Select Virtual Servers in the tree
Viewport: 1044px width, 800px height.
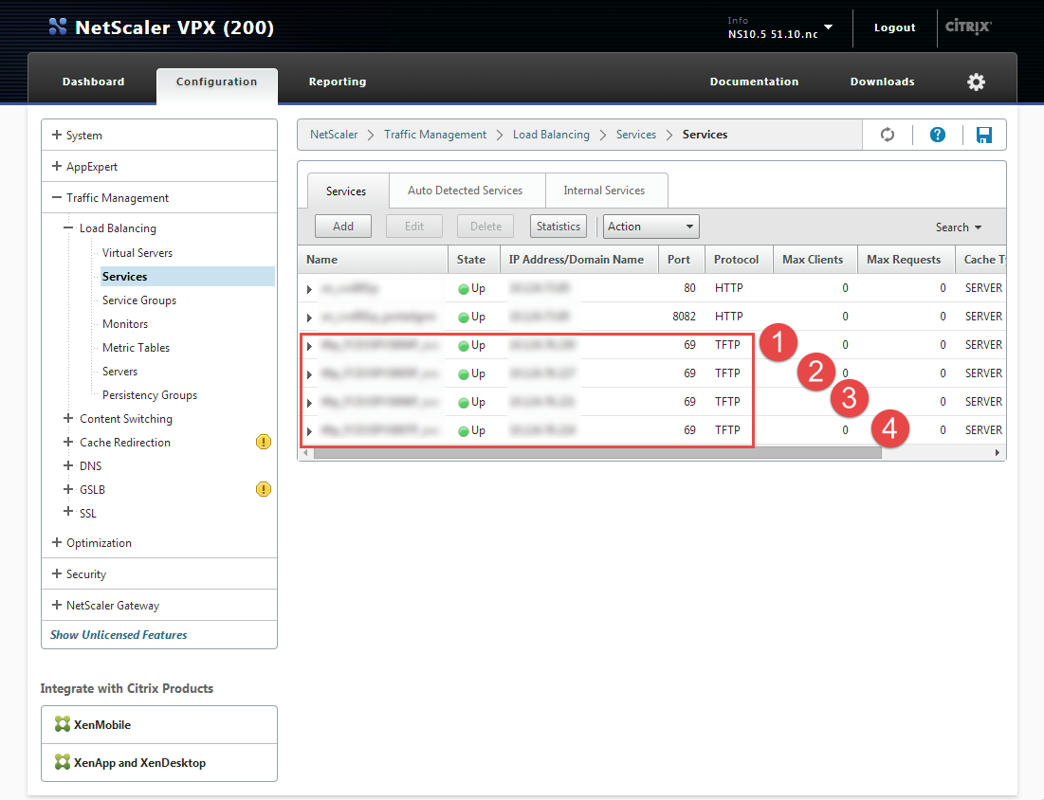coord(137,253)
